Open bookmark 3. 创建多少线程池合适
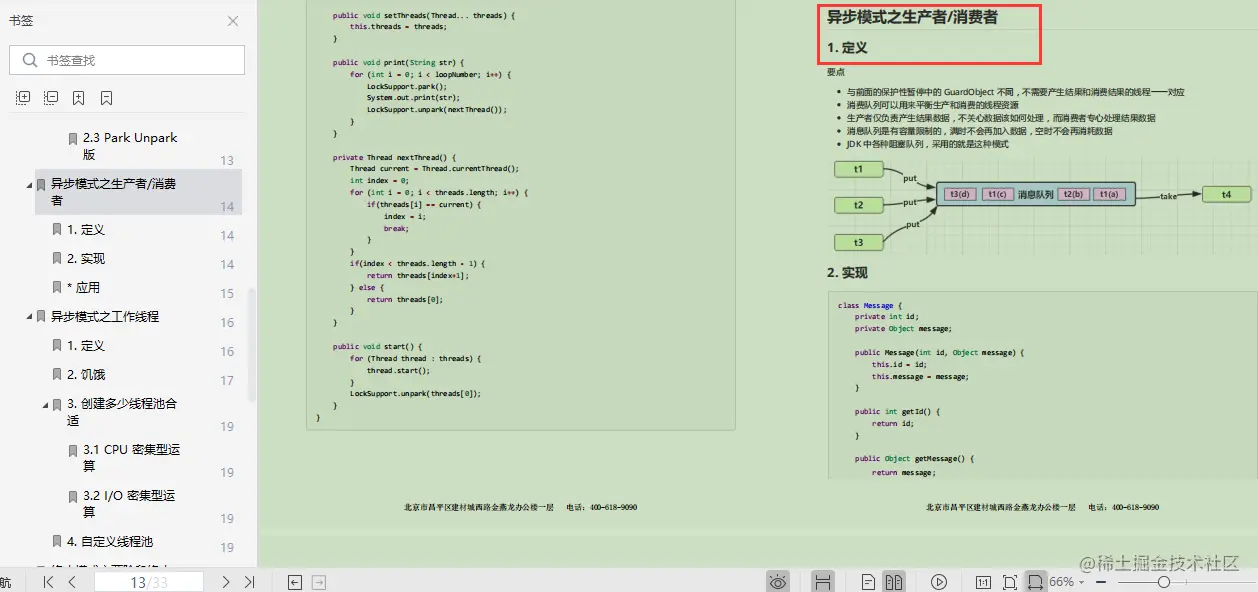This screenshot has width=1258, height=592. tap(122, 412)
